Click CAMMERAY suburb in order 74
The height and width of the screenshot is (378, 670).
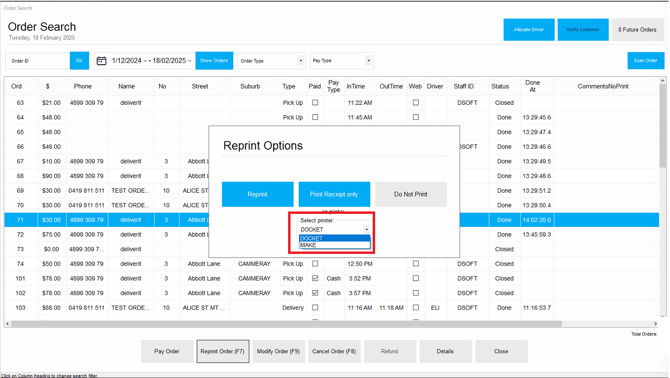click(x=255, y=264)
